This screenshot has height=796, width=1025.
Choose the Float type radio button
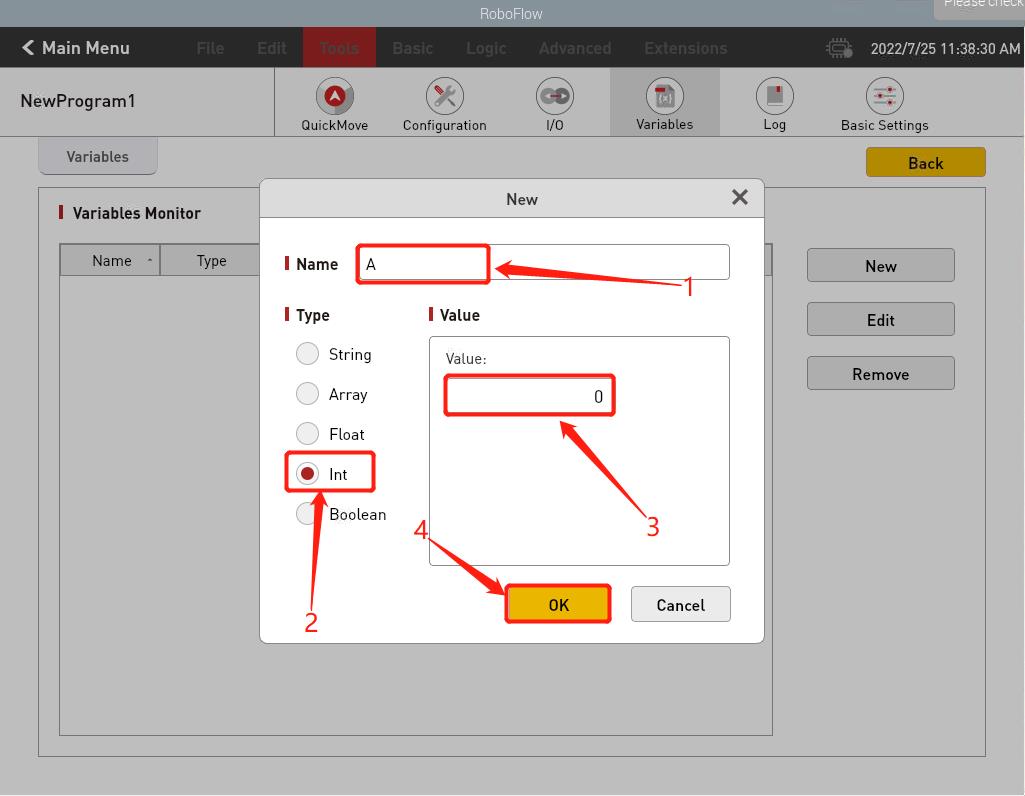[x=308, y=434]
